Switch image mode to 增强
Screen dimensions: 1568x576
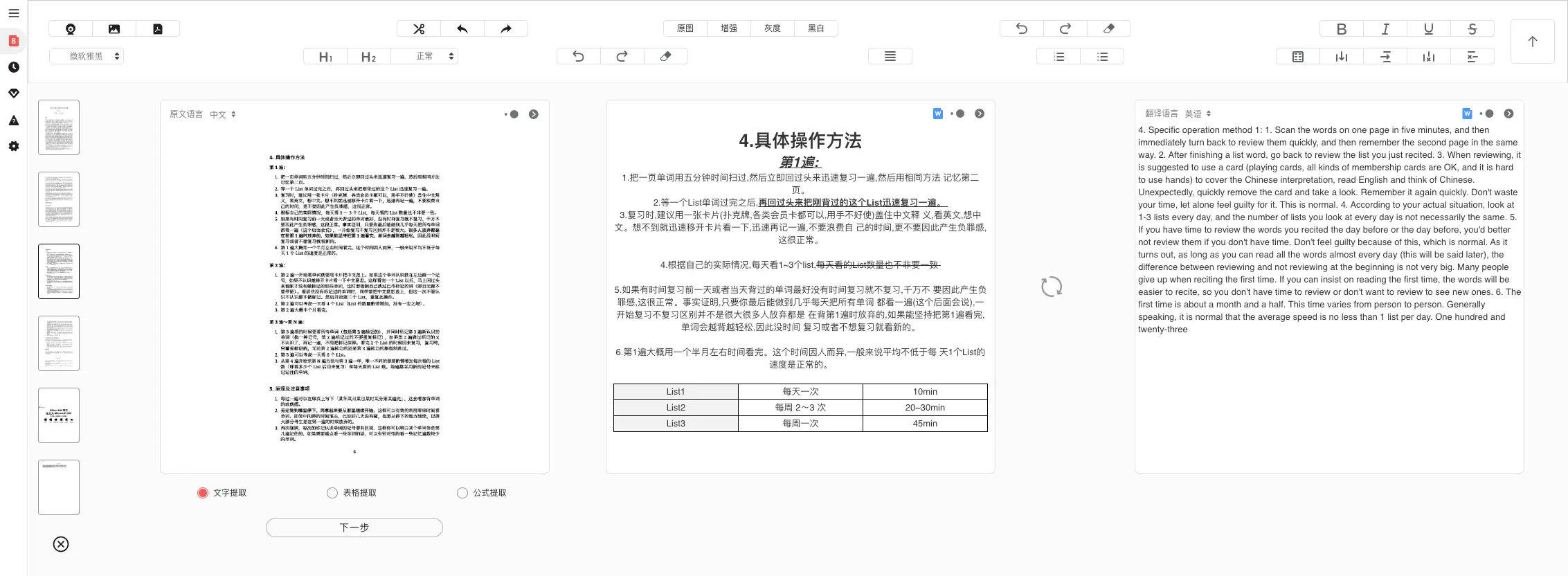729,28
